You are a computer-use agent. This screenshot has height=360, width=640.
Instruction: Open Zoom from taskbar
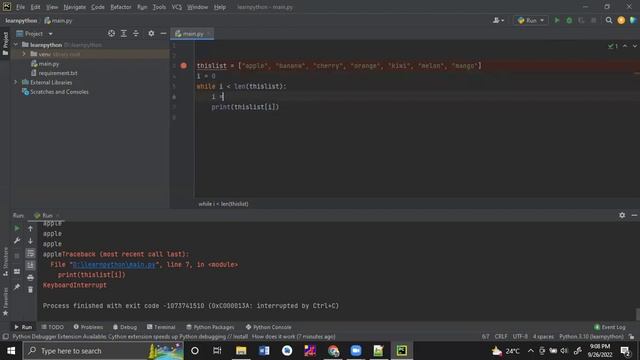(356, 351)
